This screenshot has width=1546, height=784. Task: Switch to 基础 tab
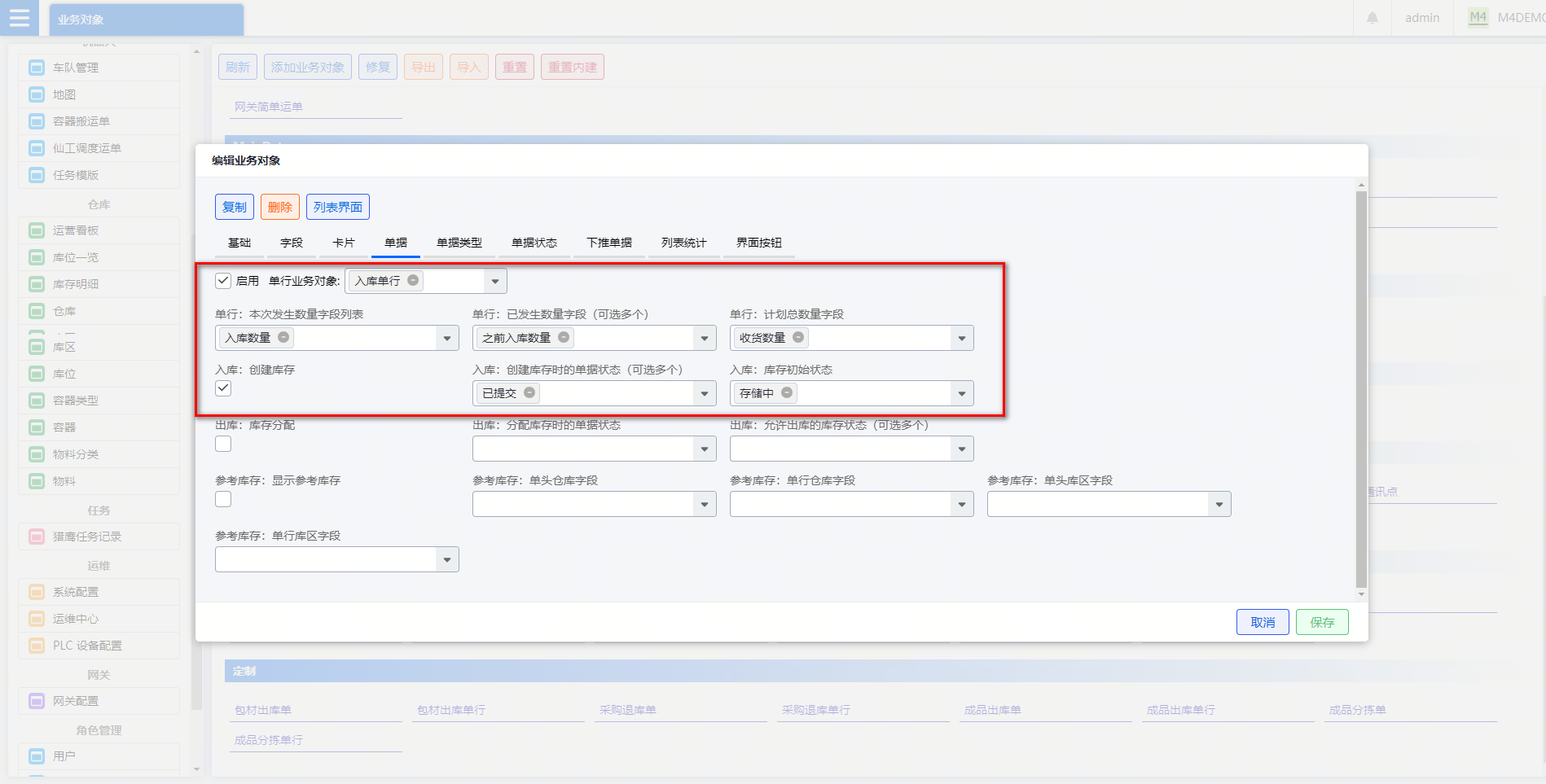click(239, 243)
